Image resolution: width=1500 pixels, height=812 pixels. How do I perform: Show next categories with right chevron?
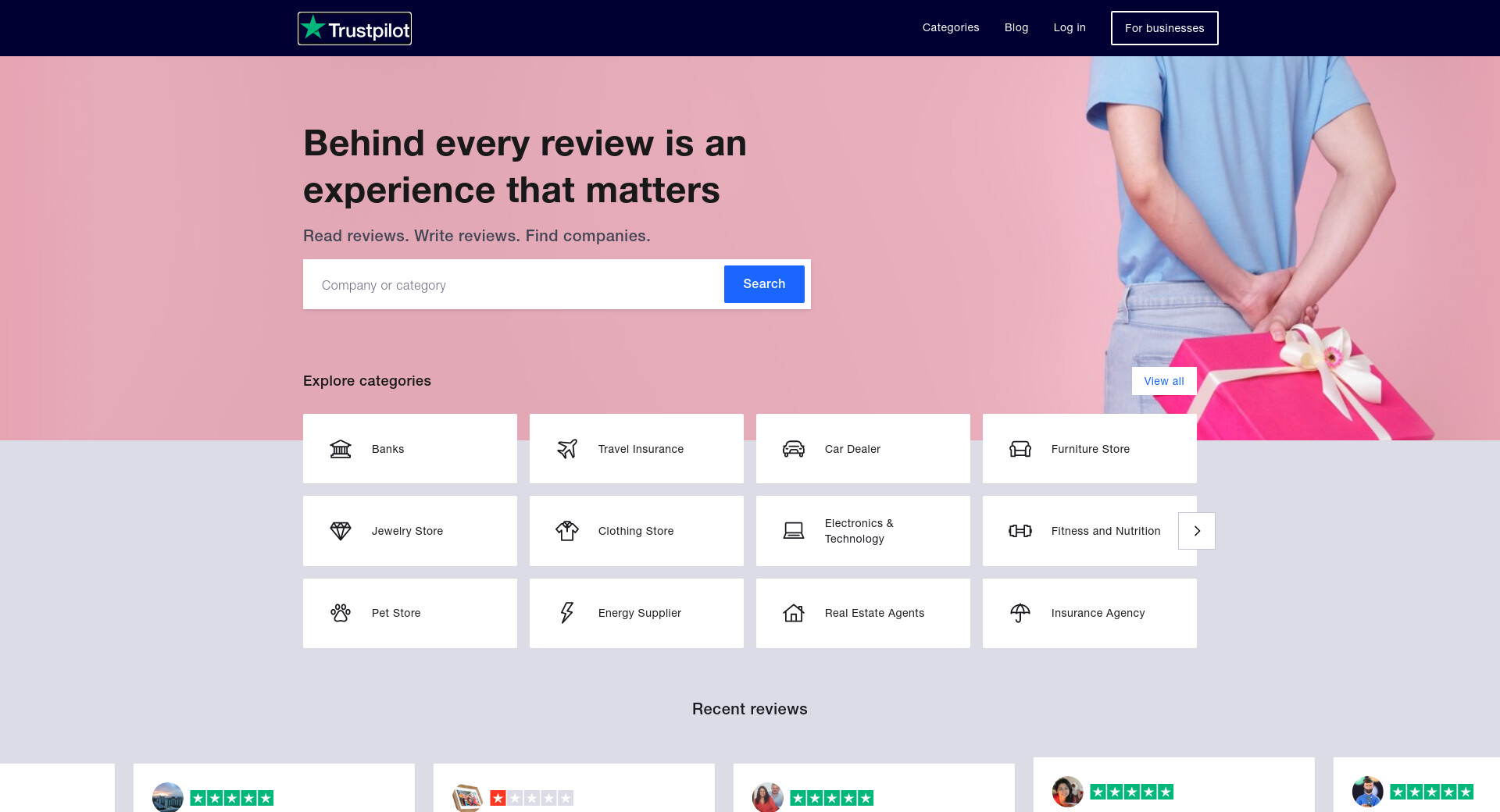1197,531
